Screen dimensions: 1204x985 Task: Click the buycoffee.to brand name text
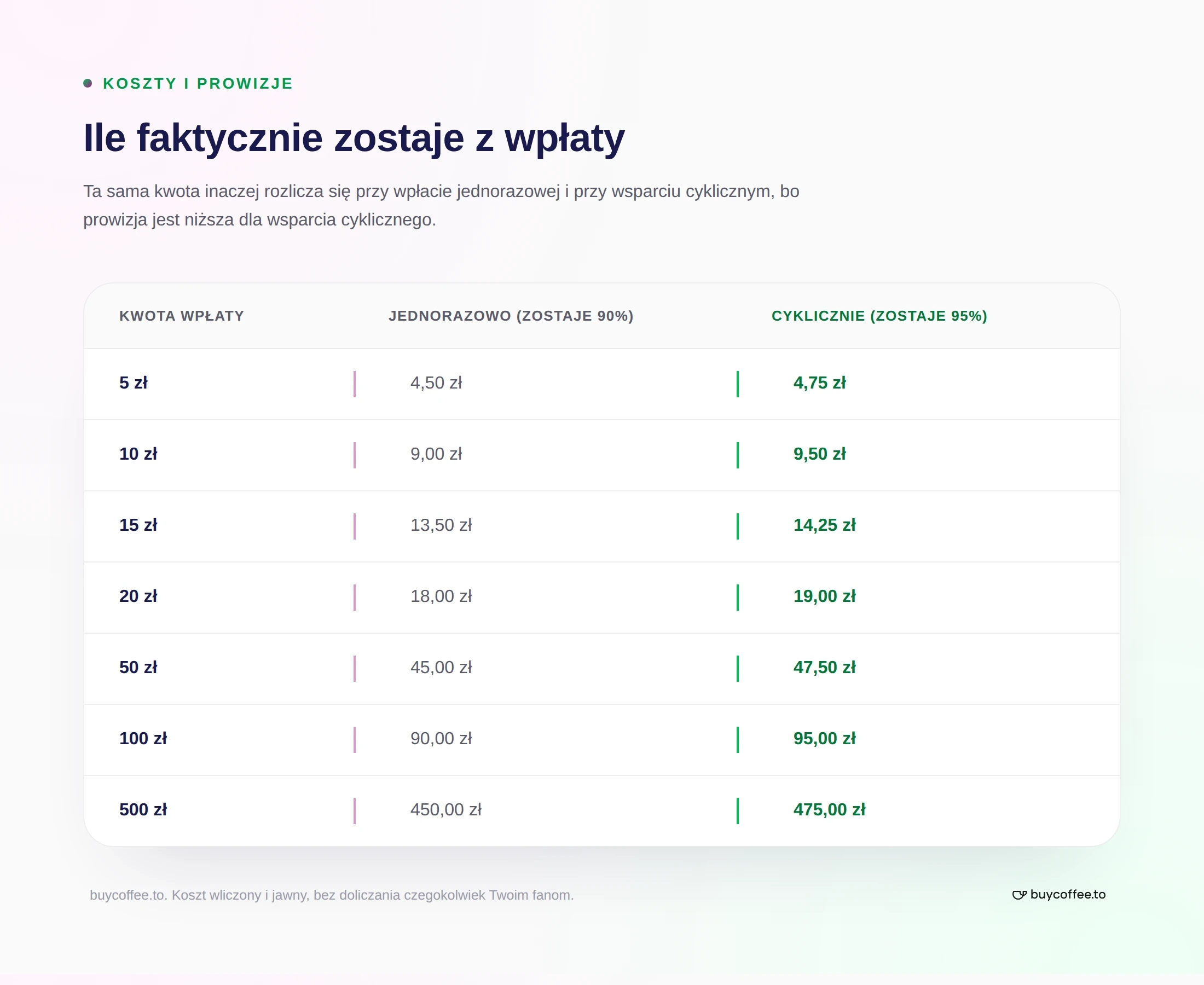click(x=1068, y=894)
